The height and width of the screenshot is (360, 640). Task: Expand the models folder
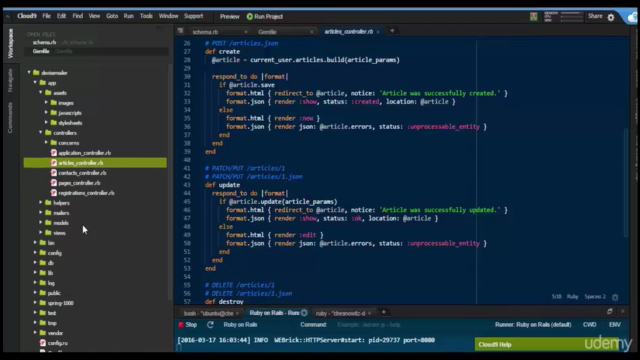coord(41,223)
